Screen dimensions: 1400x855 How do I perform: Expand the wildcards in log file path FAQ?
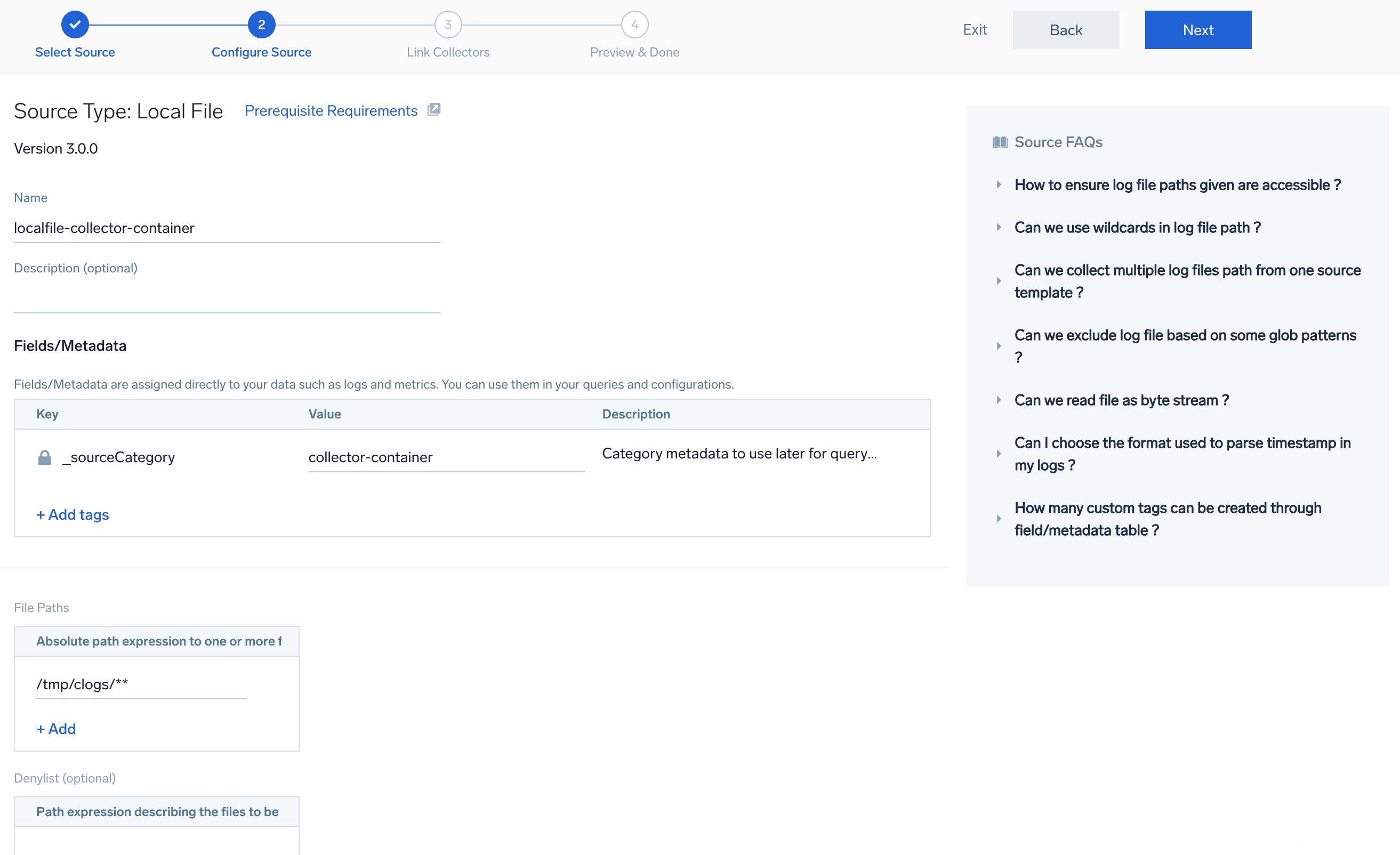(1137, 227)
